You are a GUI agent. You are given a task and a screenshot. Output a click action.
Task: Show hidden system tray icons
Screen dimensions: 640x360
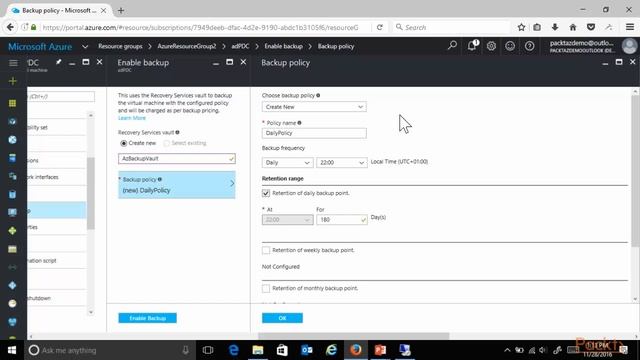[507, 350]
